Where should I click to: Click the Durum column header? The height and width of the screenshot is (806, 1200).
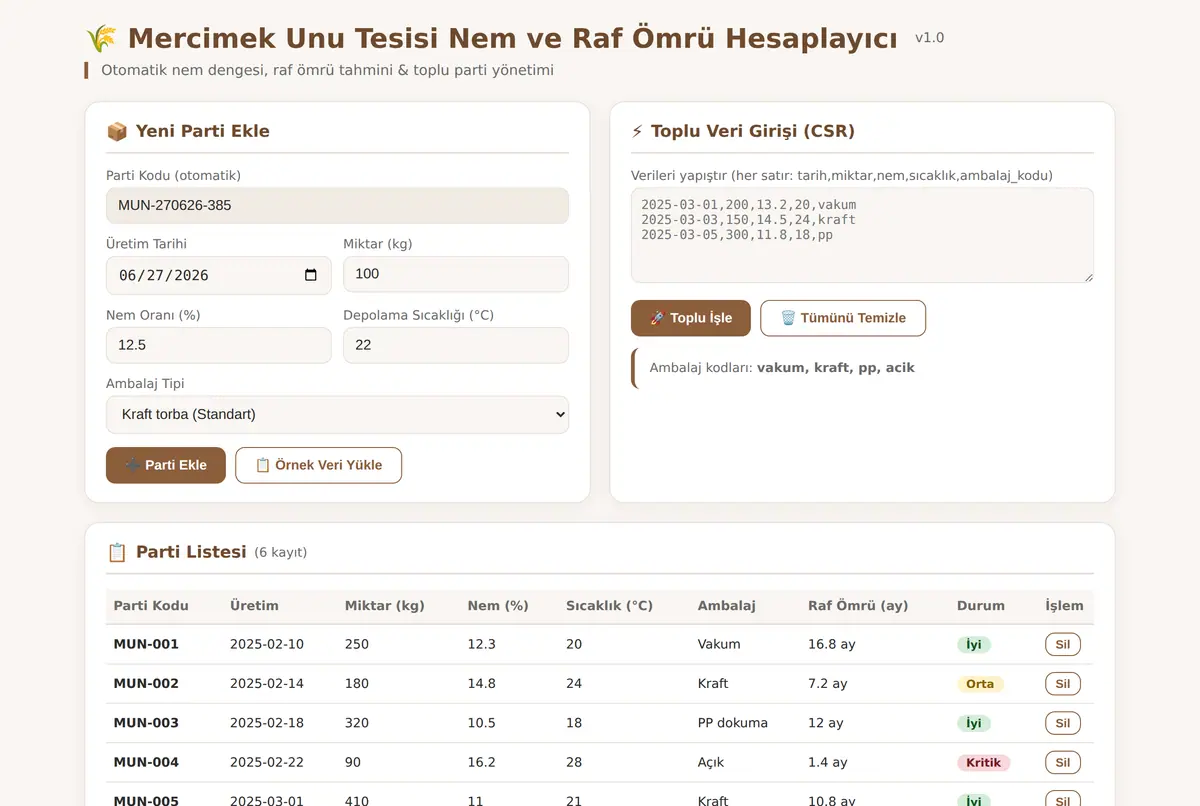click(x=982, y=606)
